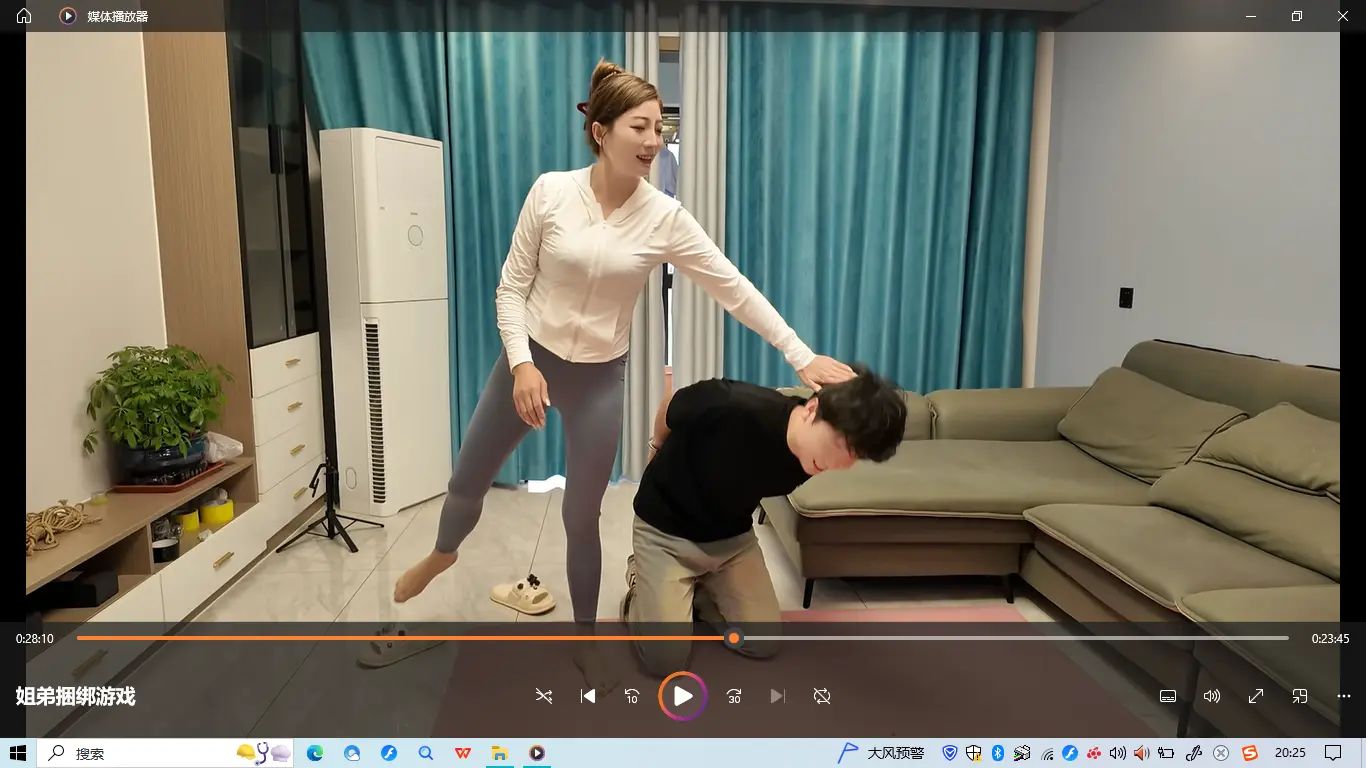Click the seek bar position handle
The image size is (1366, 768).
point(734,638)
